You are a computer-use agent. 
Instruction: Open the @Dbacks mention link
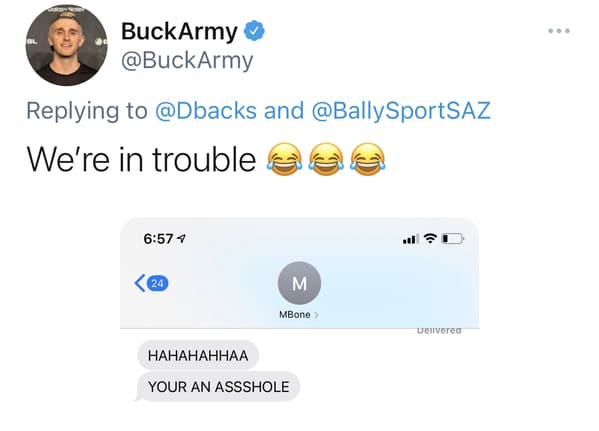pos(206,110)
